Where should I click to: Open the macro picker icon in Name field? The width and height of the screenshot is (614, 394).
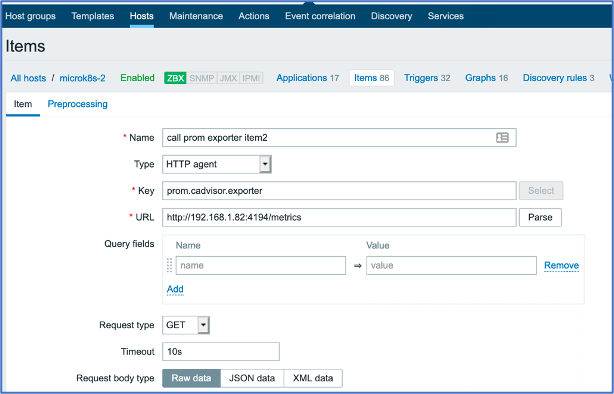coord(502,137)
